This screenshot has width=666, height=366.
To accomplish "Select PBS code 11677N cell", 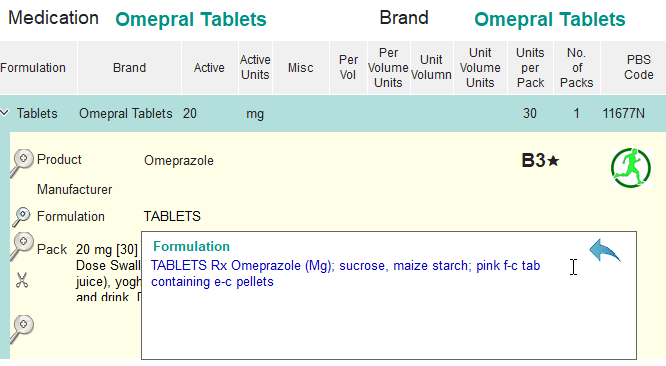I will point(624,113).
